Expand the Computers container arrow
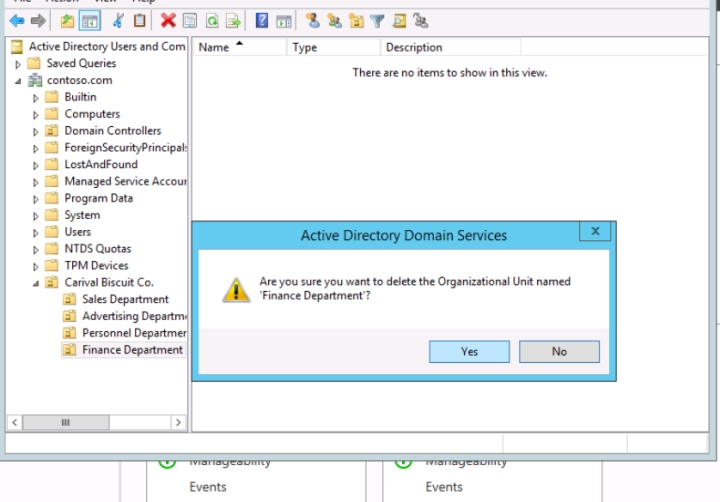 [x=35, y=115]
